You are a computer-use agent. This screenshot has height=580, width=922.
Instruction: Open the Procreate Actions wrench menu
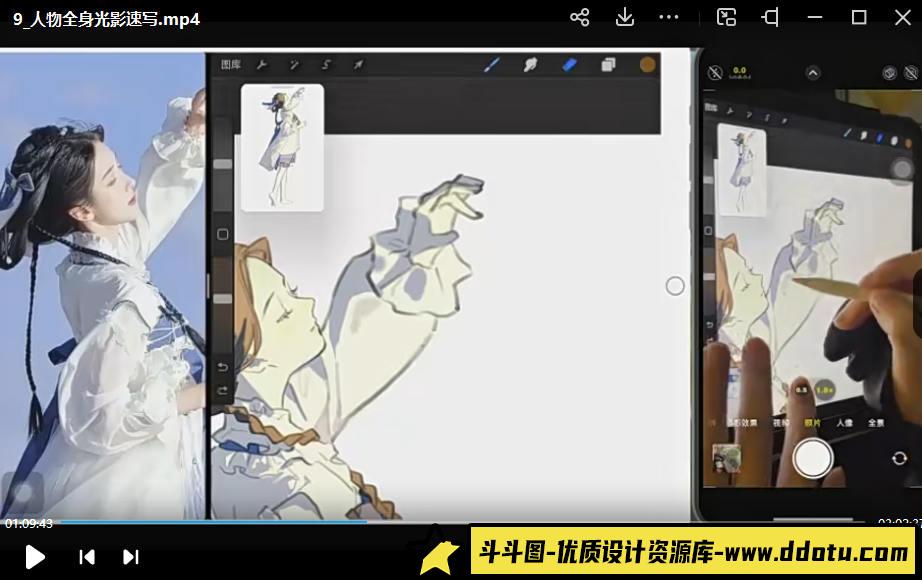click(261, 63)
